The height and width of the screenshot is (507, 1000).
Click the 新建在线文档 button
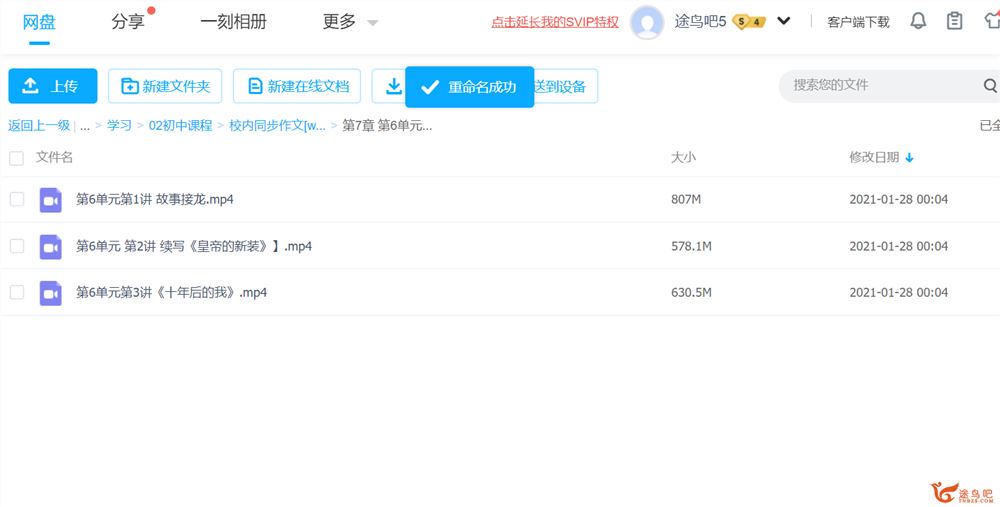tap(297, 86)
